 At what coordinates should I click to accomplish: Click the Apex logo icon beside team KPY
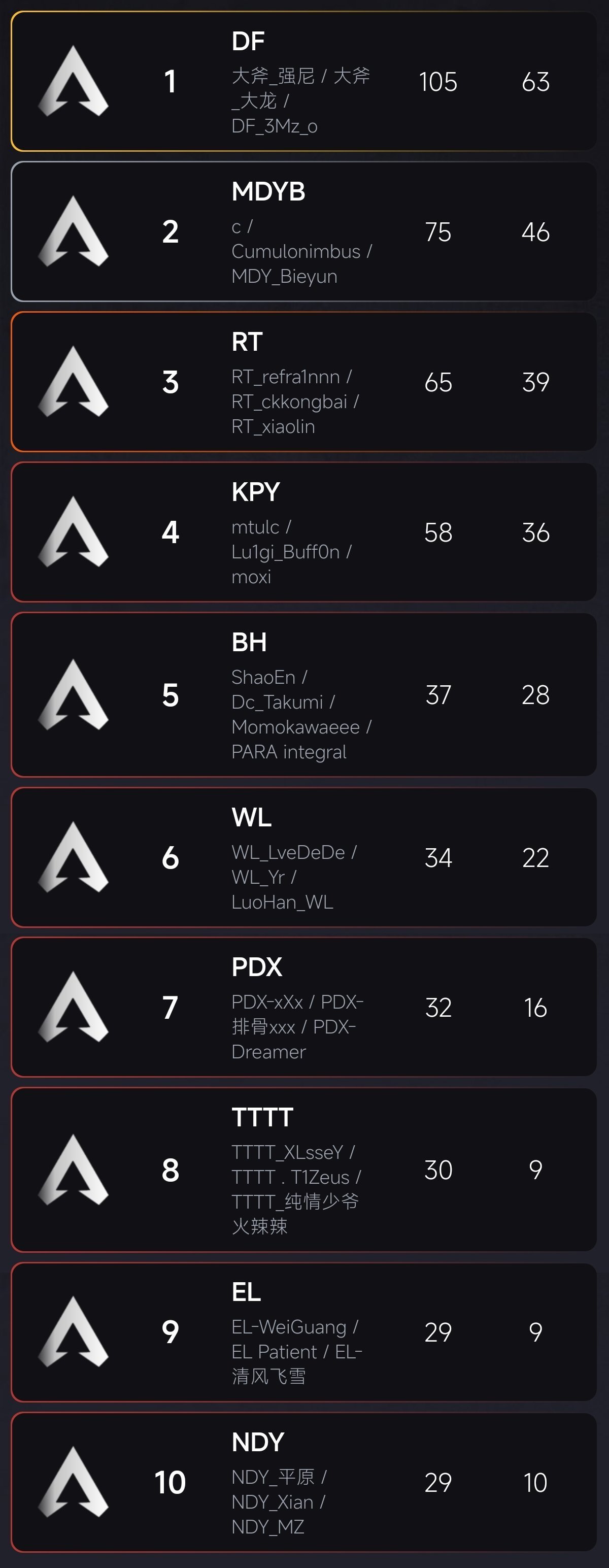pyautogui.click(x=74, y=532)
